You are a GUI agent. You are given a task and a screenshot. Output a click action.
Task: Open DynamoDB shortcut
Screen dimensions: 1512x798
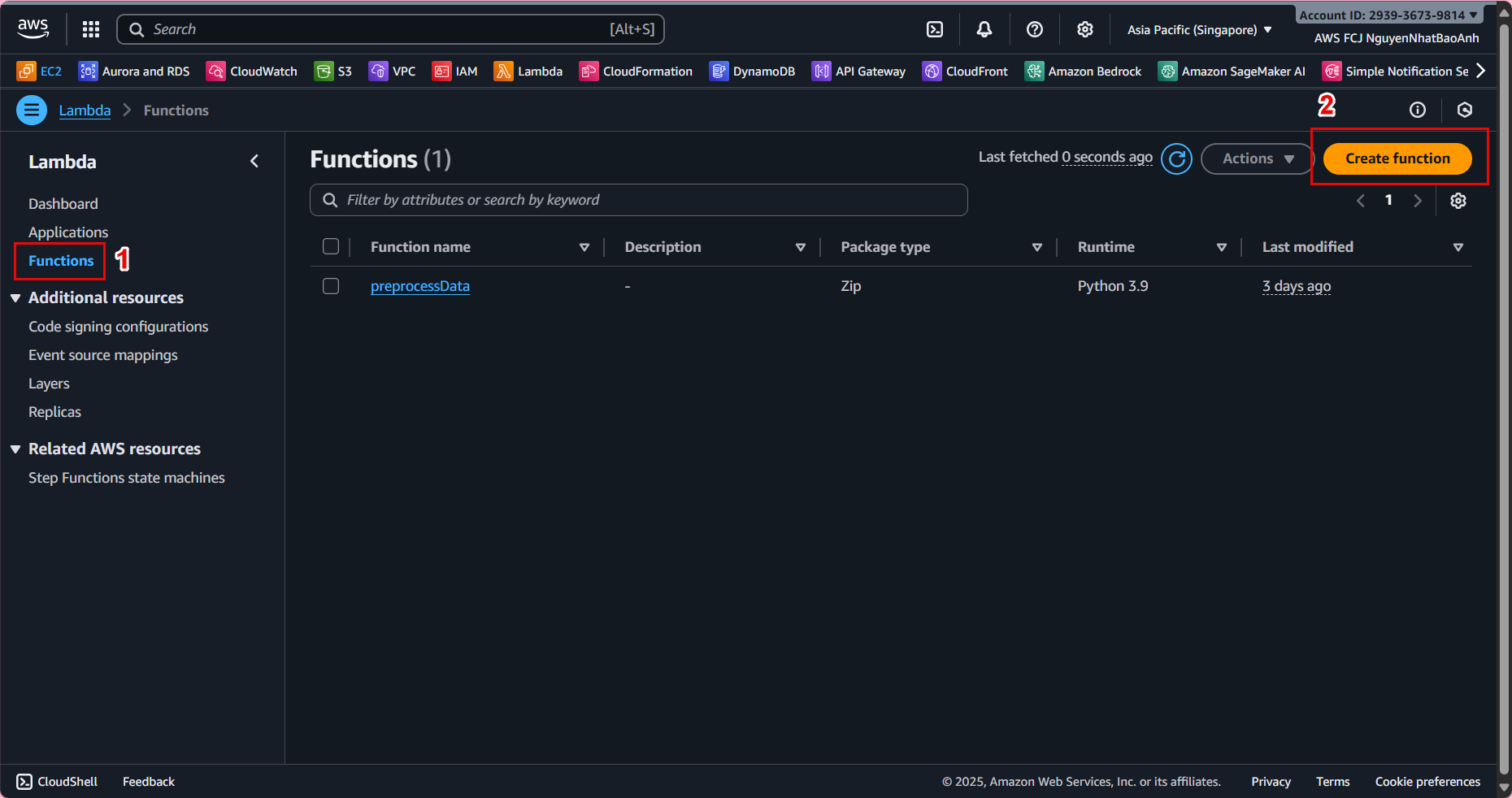coord(752,72)
